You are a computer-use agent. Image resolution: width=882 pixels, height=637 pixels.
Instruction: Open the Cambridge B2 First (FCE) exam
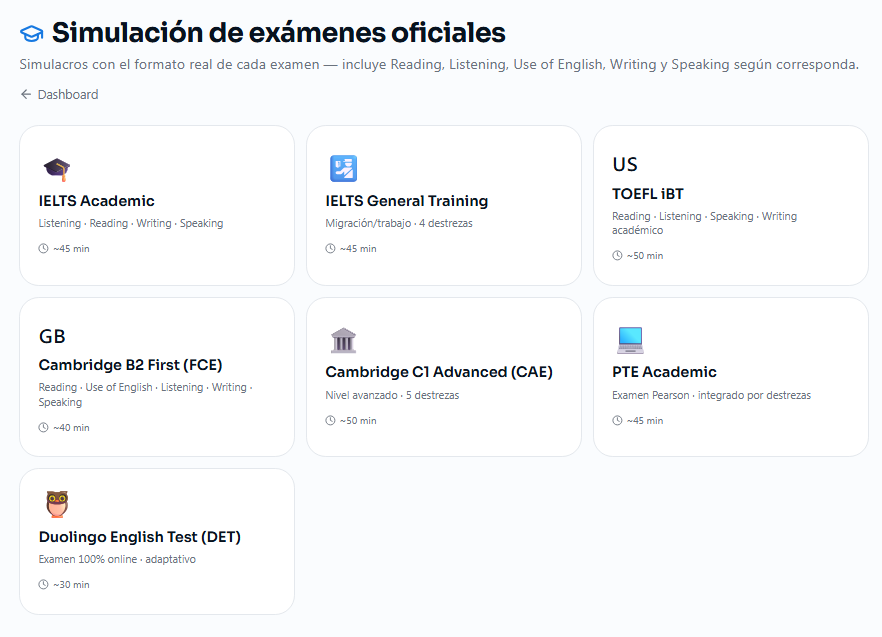(x=157, y=377)
